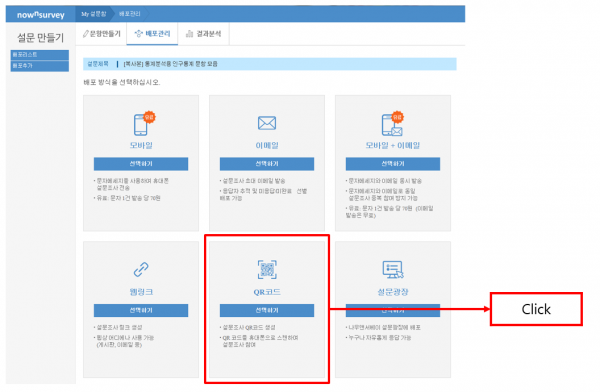Click the pencil icon on 문항만들기 tab
The image size is (600, 392).
tap(86, 34)
